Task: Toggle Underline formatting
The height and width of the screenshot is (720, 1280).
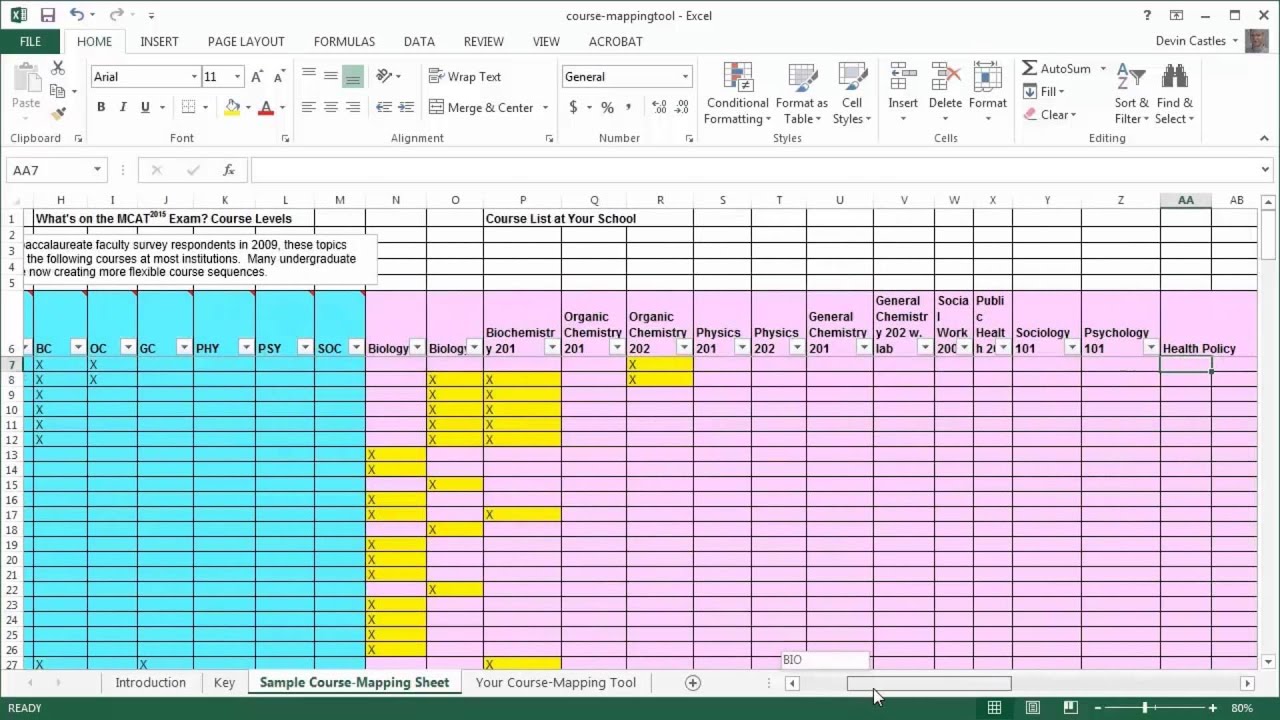Action: pos(145,107)
